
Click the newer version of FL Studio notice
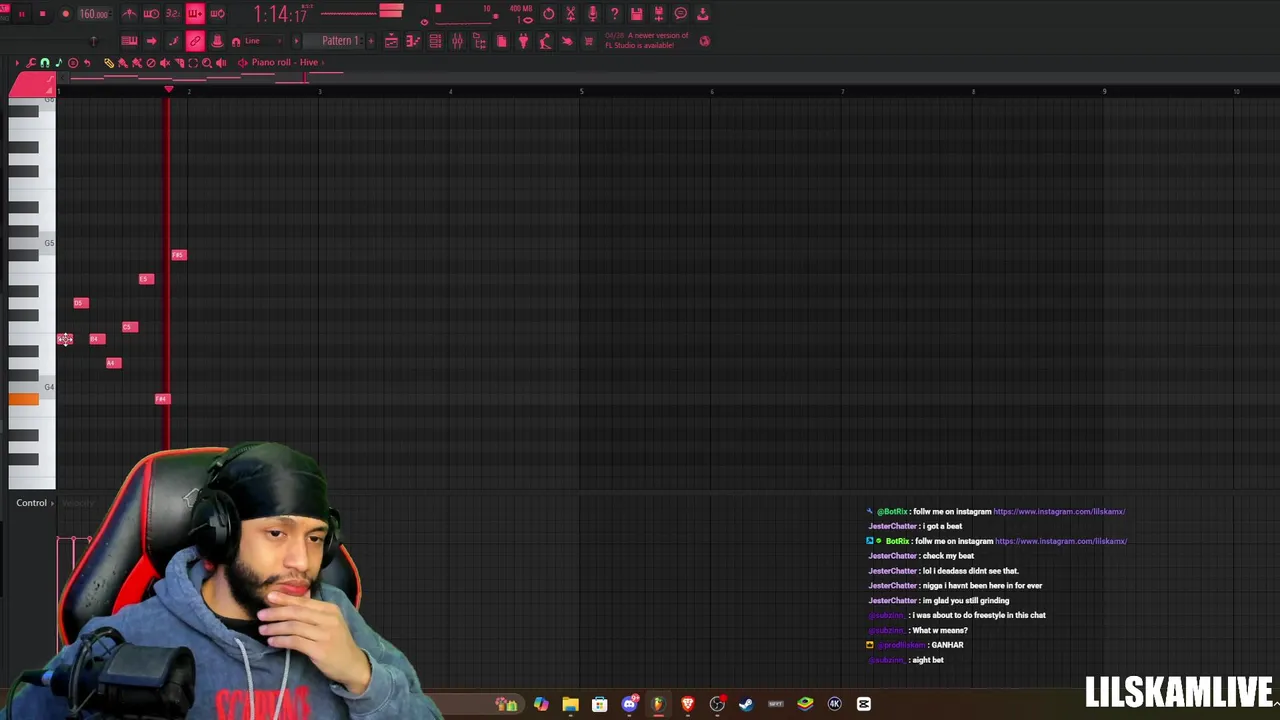(x=647, y=41)
